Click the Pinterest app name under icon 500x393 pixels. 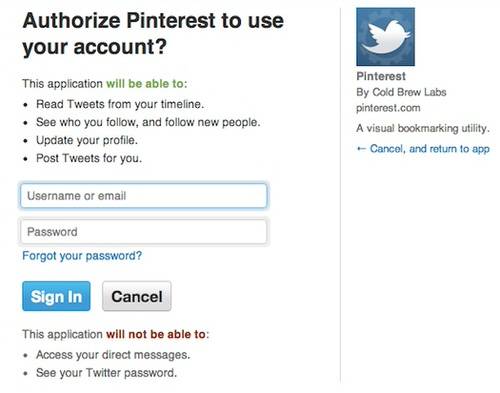point(381,76)
